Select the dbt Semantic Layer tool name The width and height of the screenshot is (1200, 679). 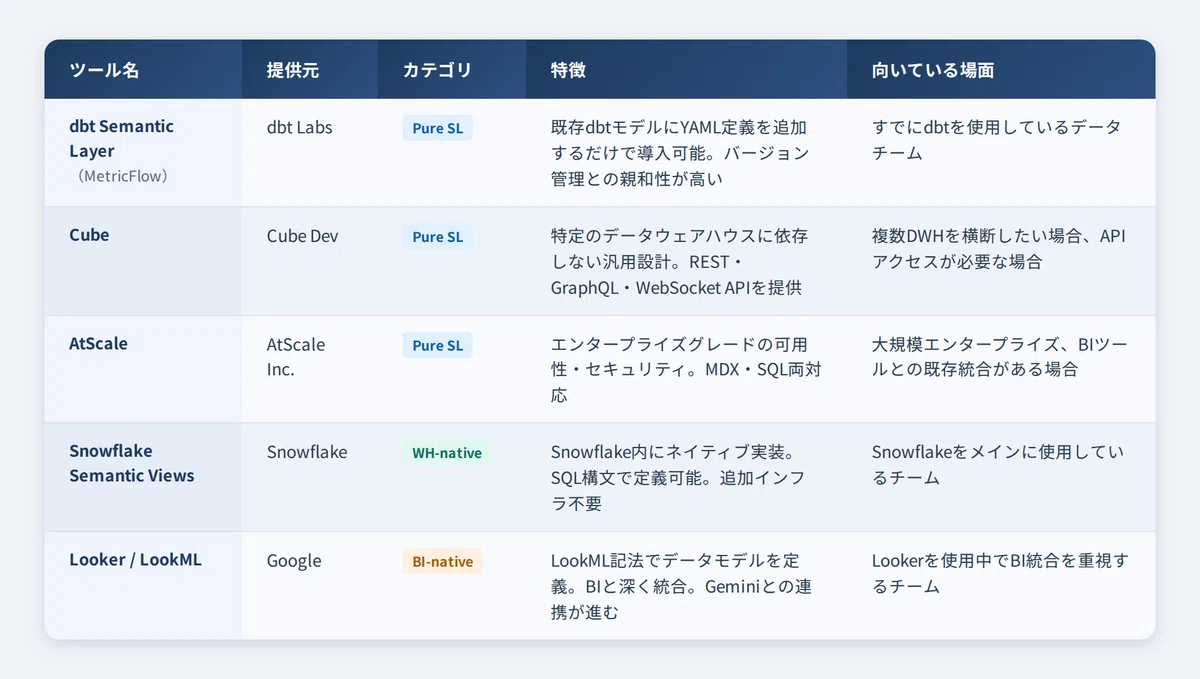pos(121,139)
